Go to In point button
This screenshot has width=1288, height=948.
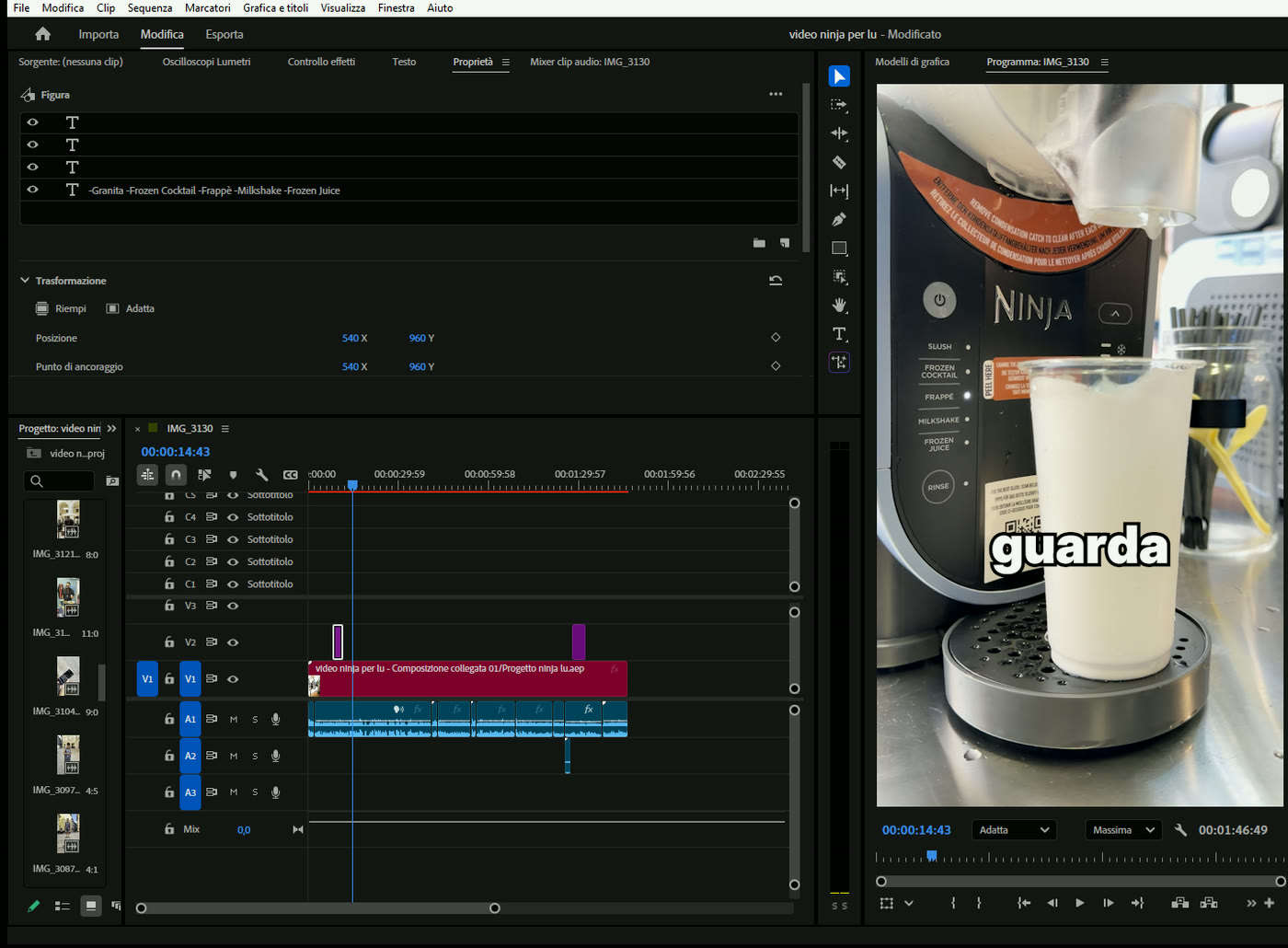tap(1023, 903)
